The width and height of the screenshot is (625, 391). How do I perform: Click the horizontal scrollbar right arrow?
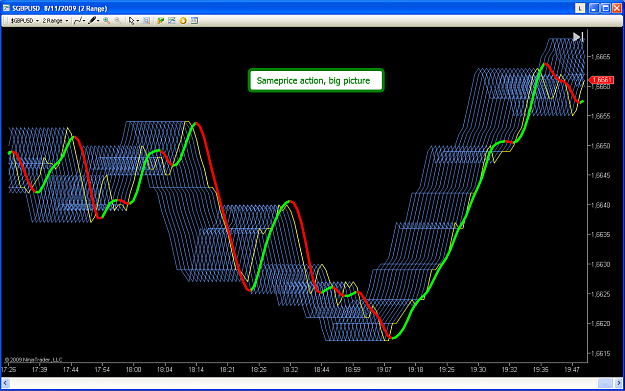[619, 383]
